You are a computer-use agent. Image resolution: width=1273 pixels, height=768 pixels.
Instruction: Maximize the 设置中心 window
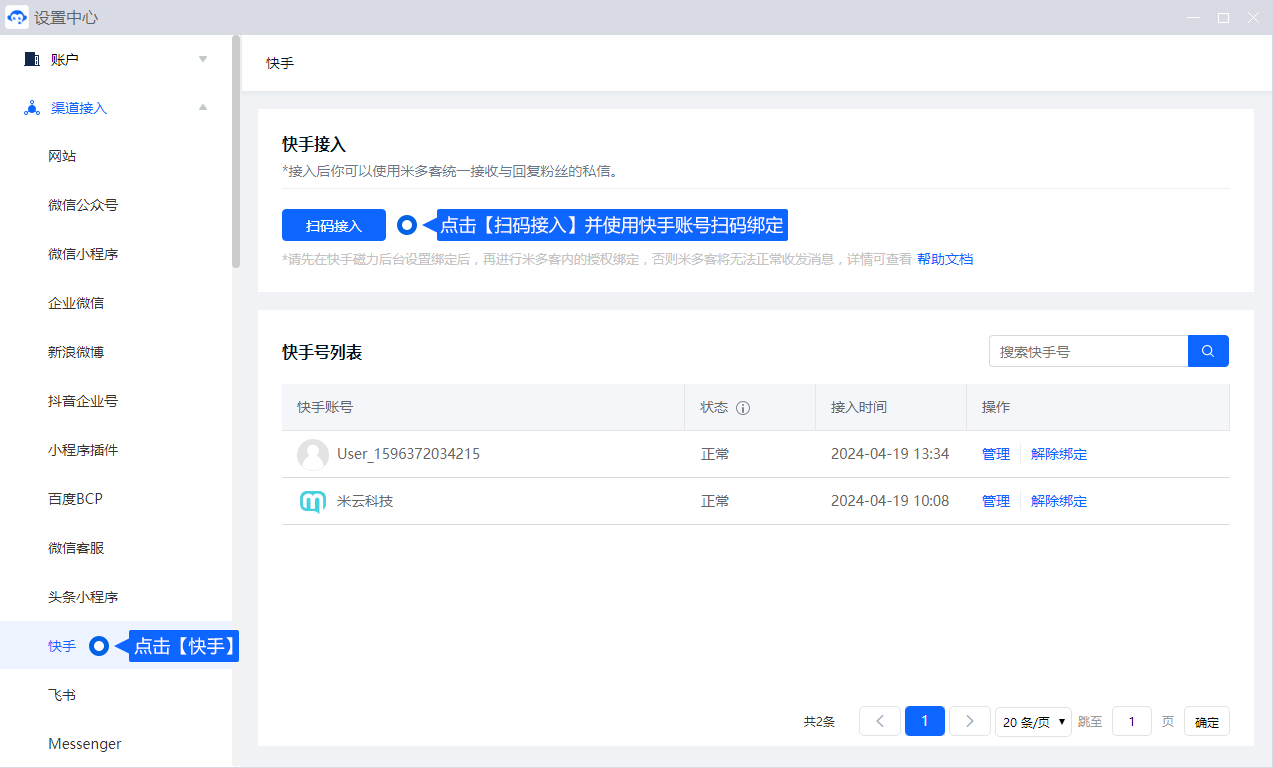[1223, 18]
